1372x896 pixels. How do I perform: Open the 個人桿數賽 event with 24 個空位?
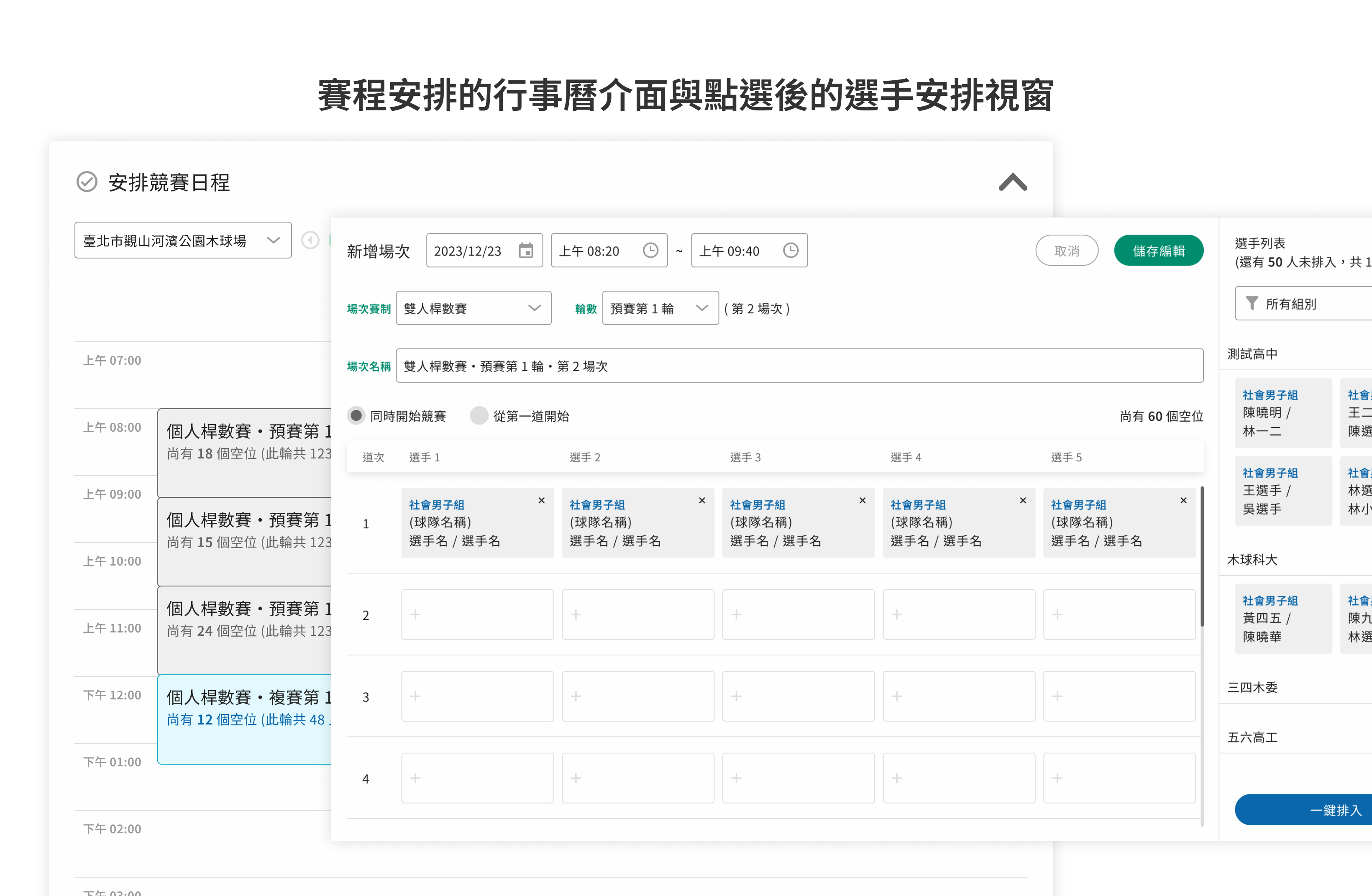tap(244, 630)
